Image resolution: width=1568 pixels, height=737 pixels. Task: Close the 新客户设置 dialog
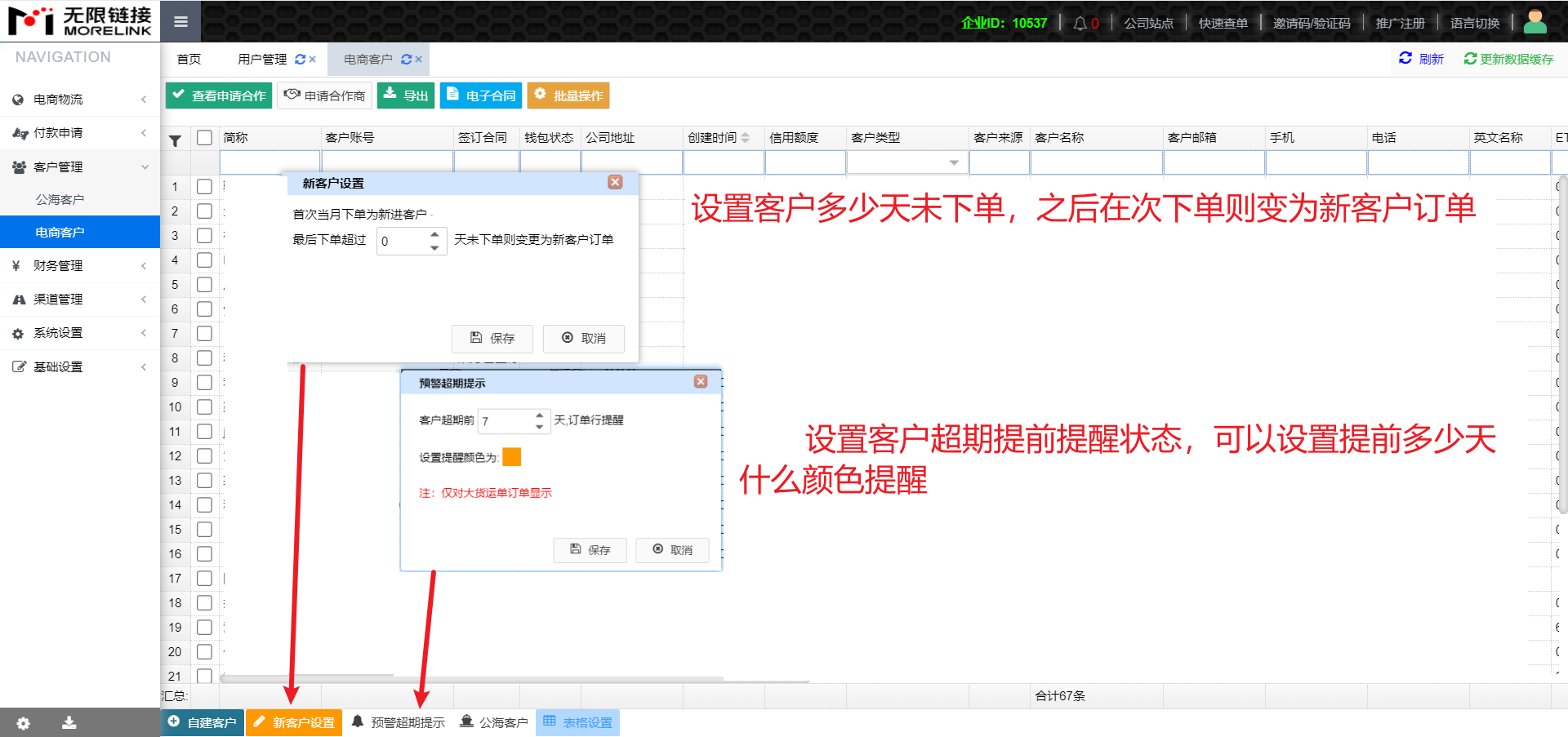615,182
